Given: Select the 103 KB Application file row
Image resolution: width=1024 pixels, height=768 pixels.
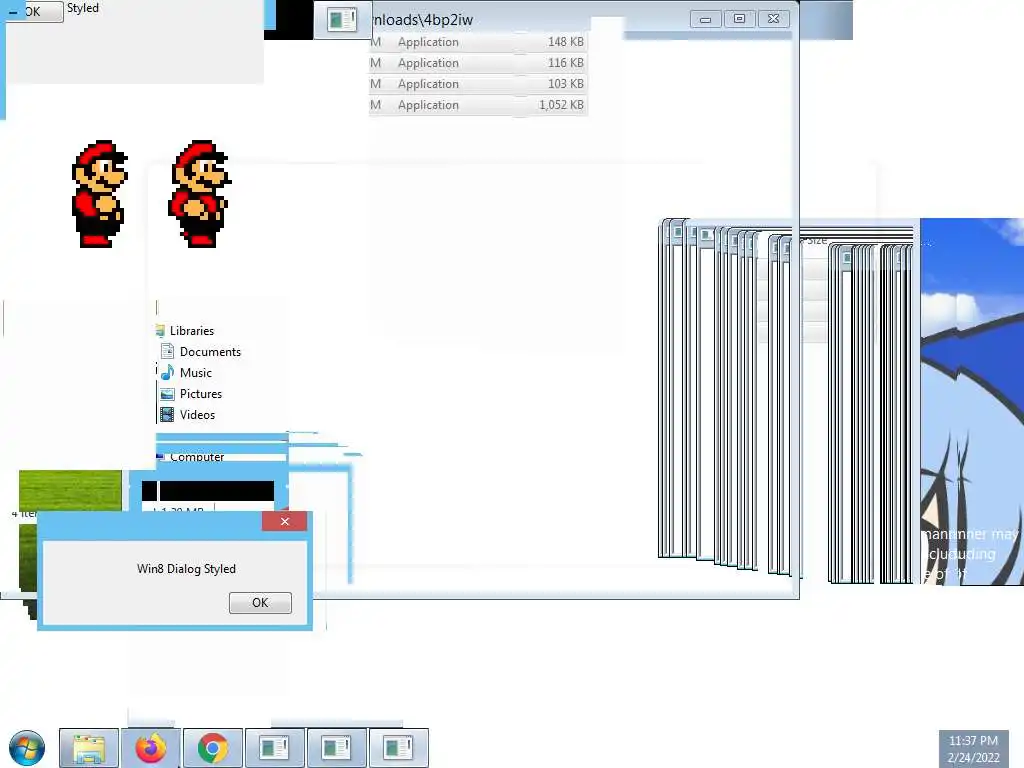Looking at the screenshot, I should (x=478, y=84).
